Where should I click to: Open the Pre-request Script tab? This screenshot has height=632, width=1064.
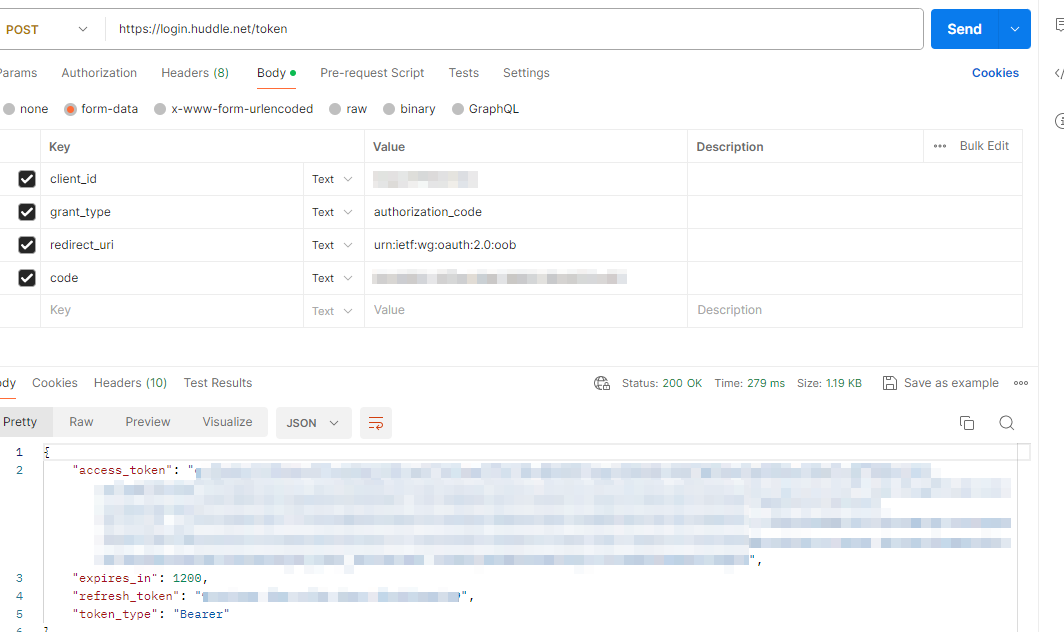point(372,73)
